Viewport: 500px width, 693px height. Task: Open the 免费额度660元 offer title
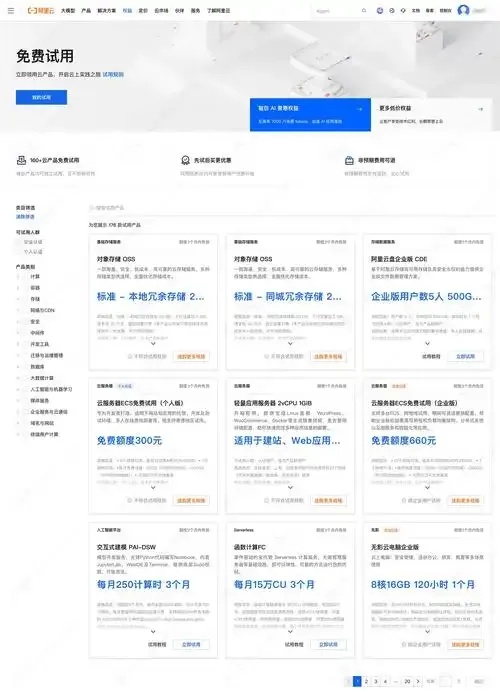tap(404, 441)
